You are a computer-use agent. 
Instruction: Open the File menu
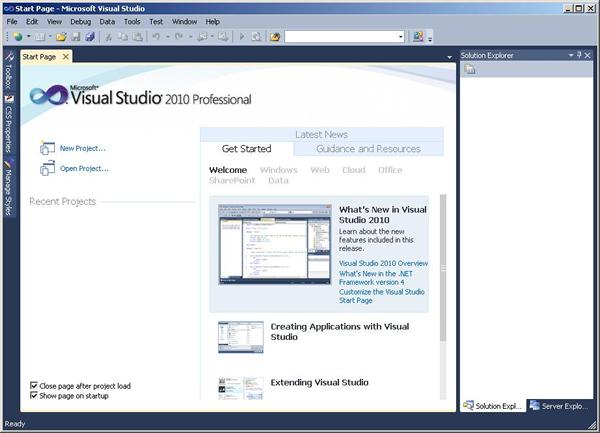(x=12, y=21)
